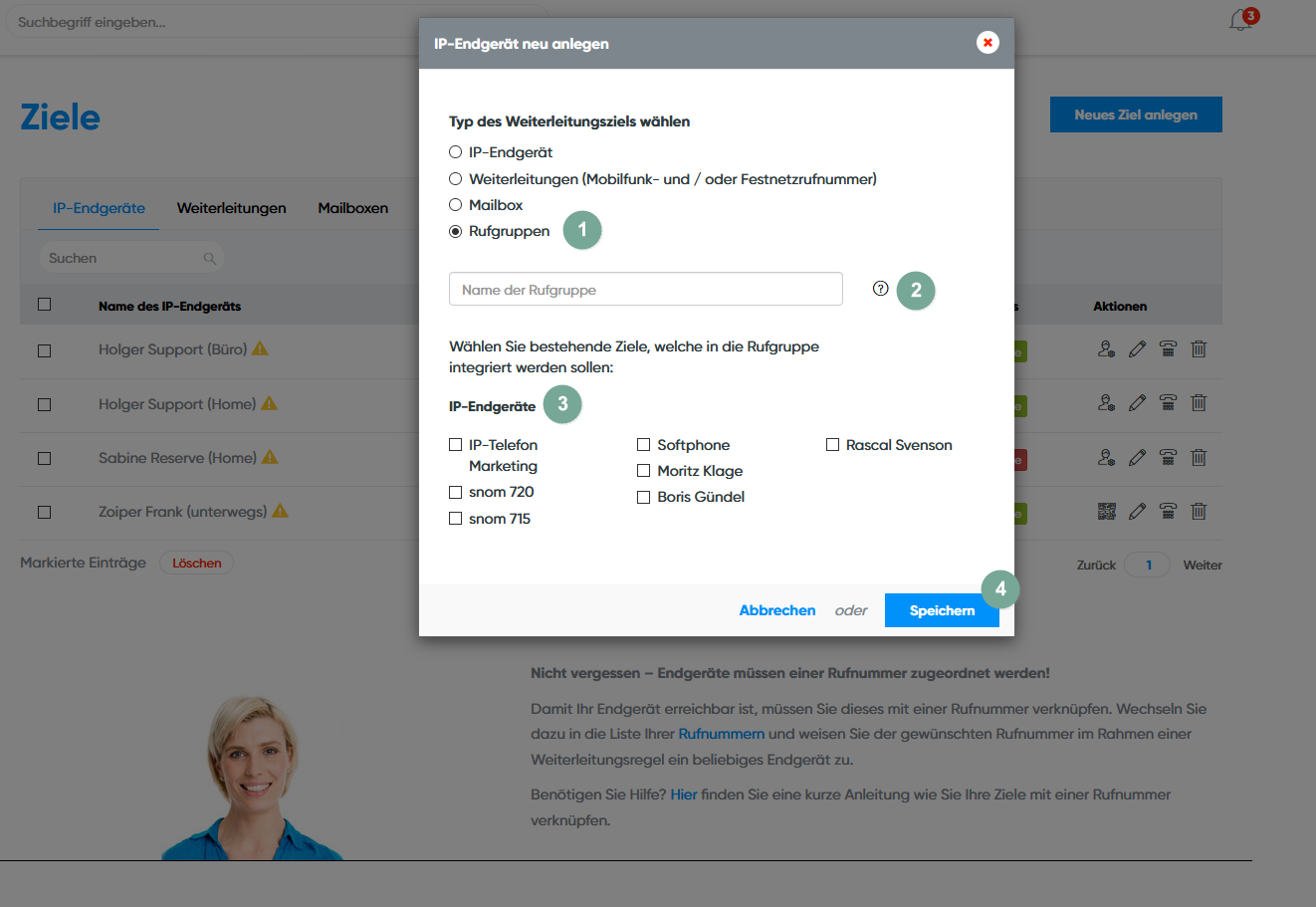Enable the Rascal Svenson checkbox

pos(833,445)
